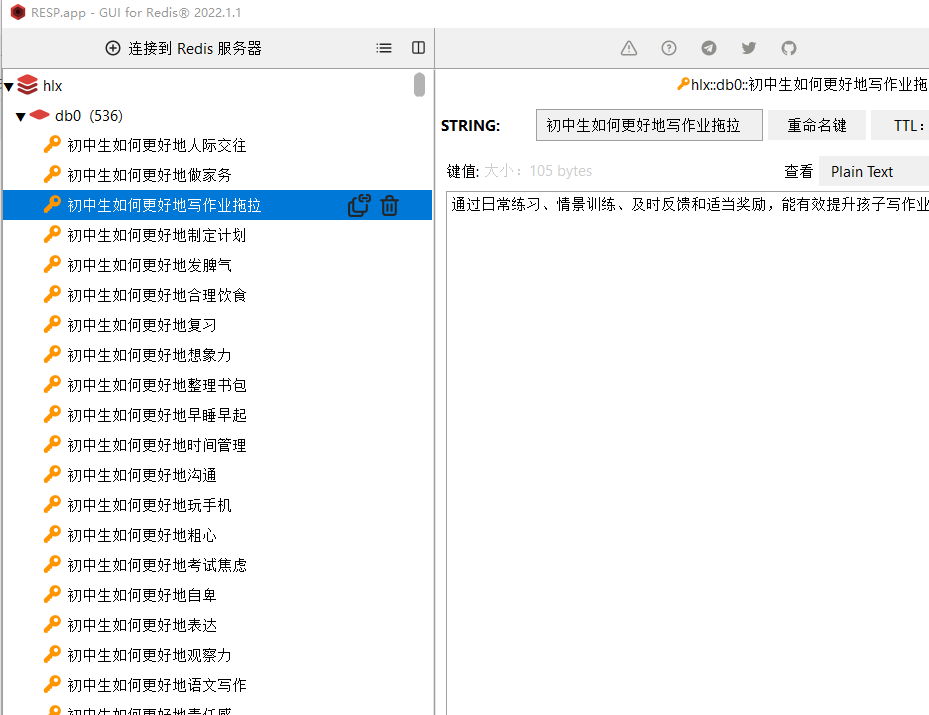Click the 查看 view label
The height and width of the screenshot is (715, 929).
pyautogui.click(x=798, y=171)
